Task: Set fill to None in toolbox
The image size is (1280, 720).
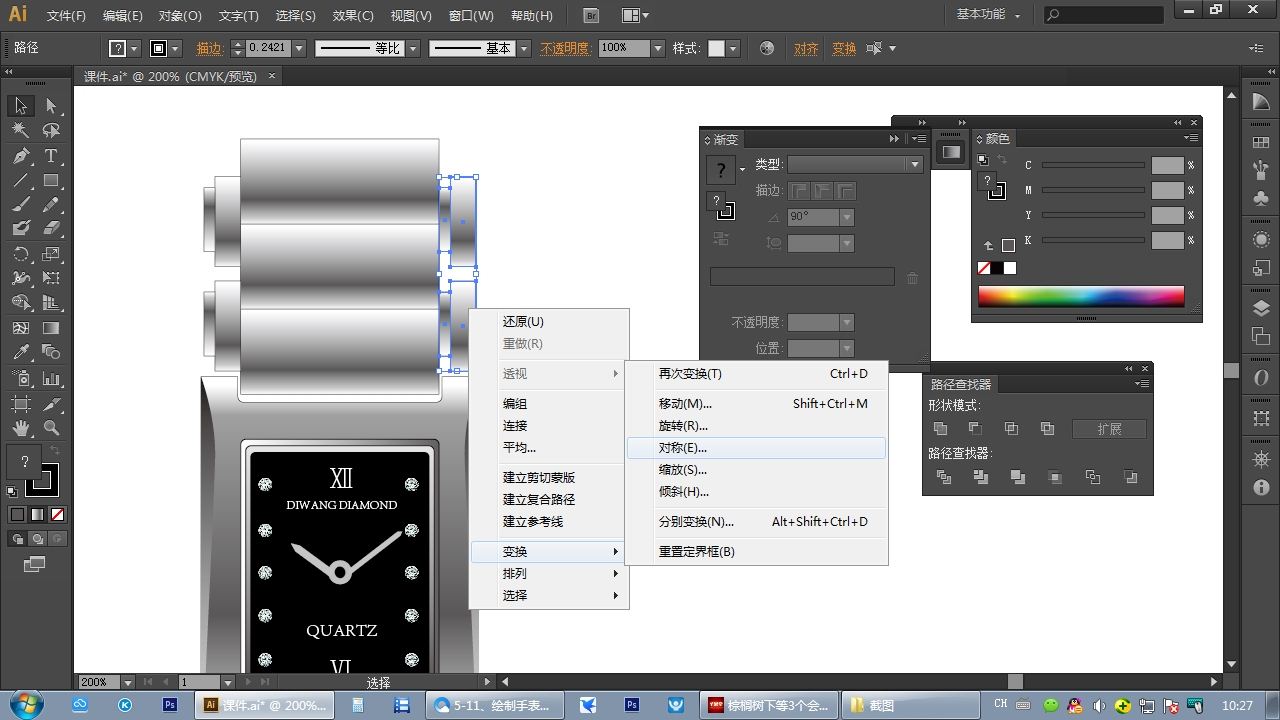Action: click(x=58, y=515)
